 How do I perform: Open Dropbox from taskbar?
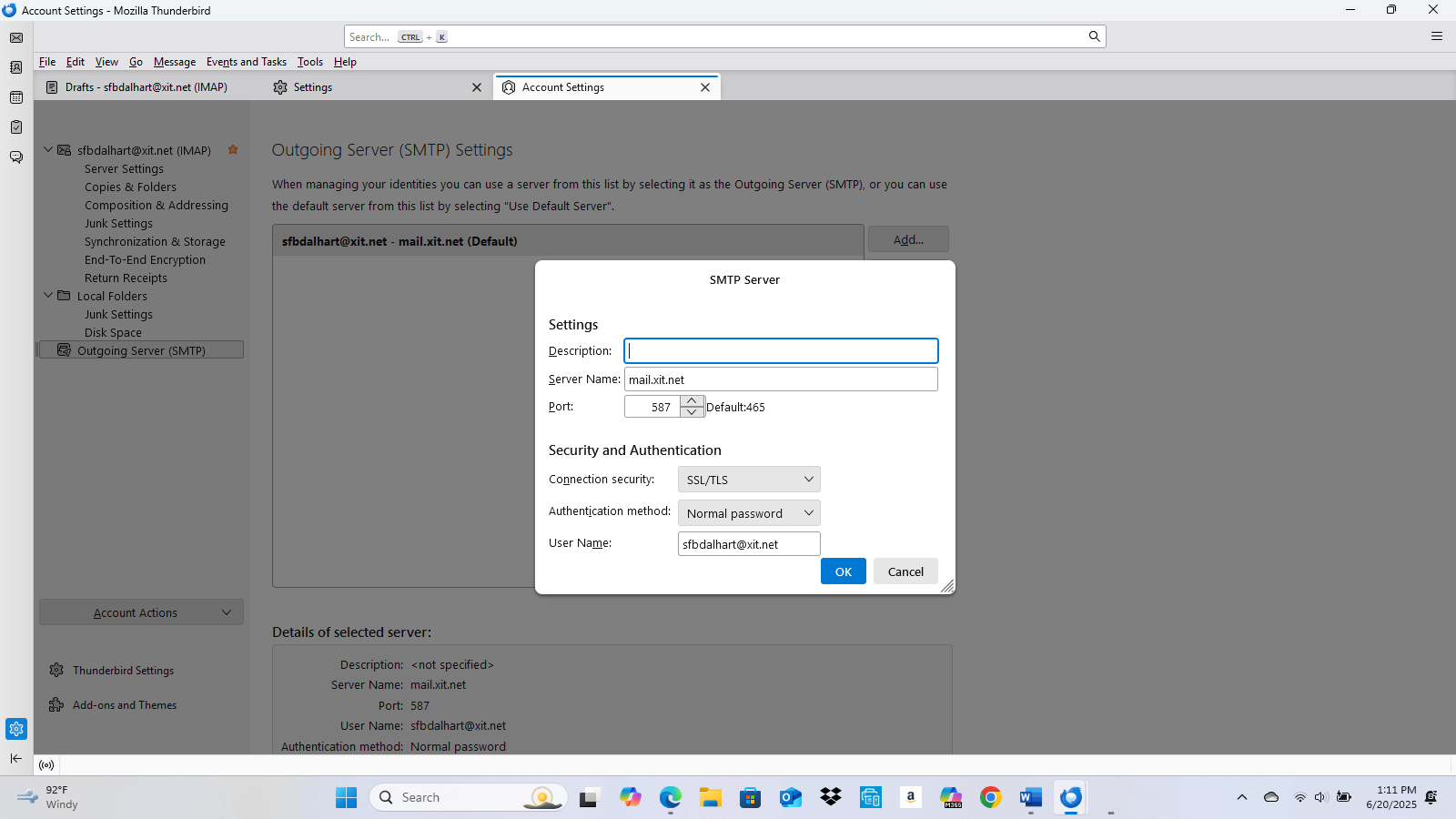[x=831, y=798]
